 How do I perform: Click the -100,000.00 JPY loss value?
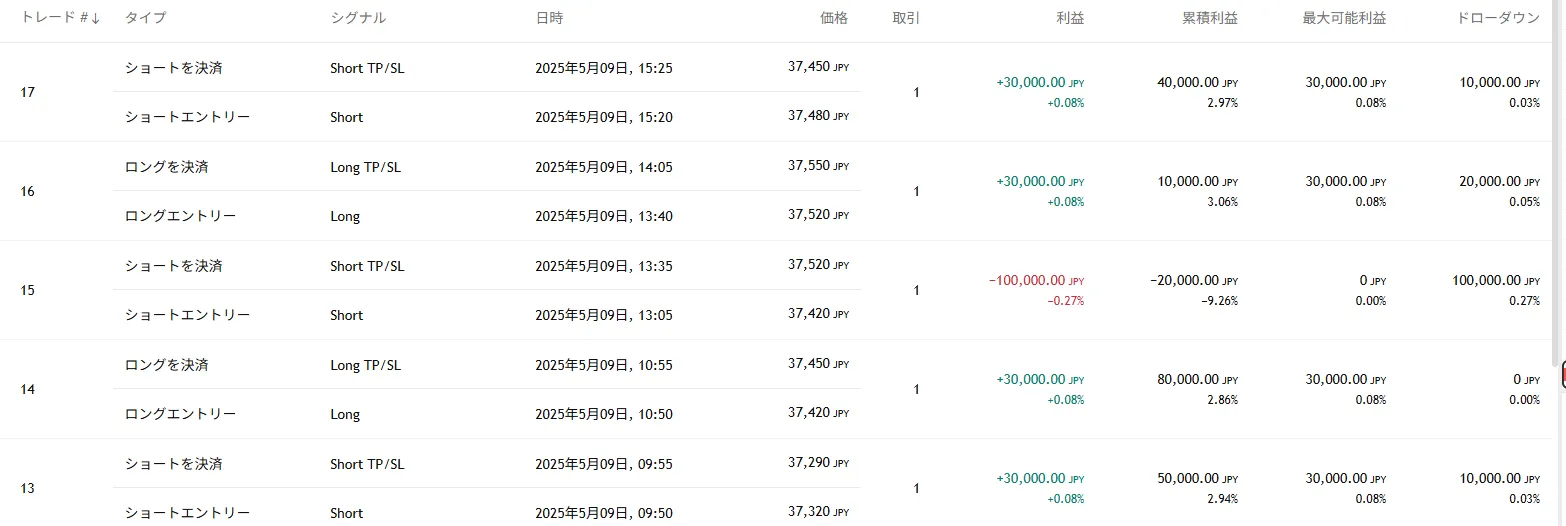click(1035, 281)
